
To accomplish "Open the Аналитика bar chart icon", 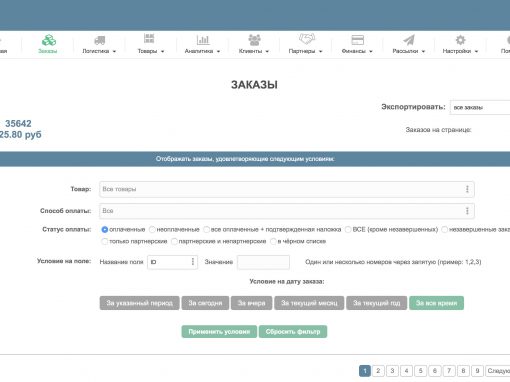I will pyautogui.click(x=203, y=40).
